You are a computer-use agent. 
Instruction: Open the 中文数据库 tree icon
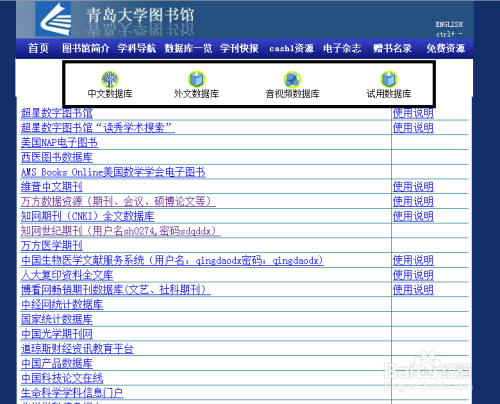click(110, 79)
